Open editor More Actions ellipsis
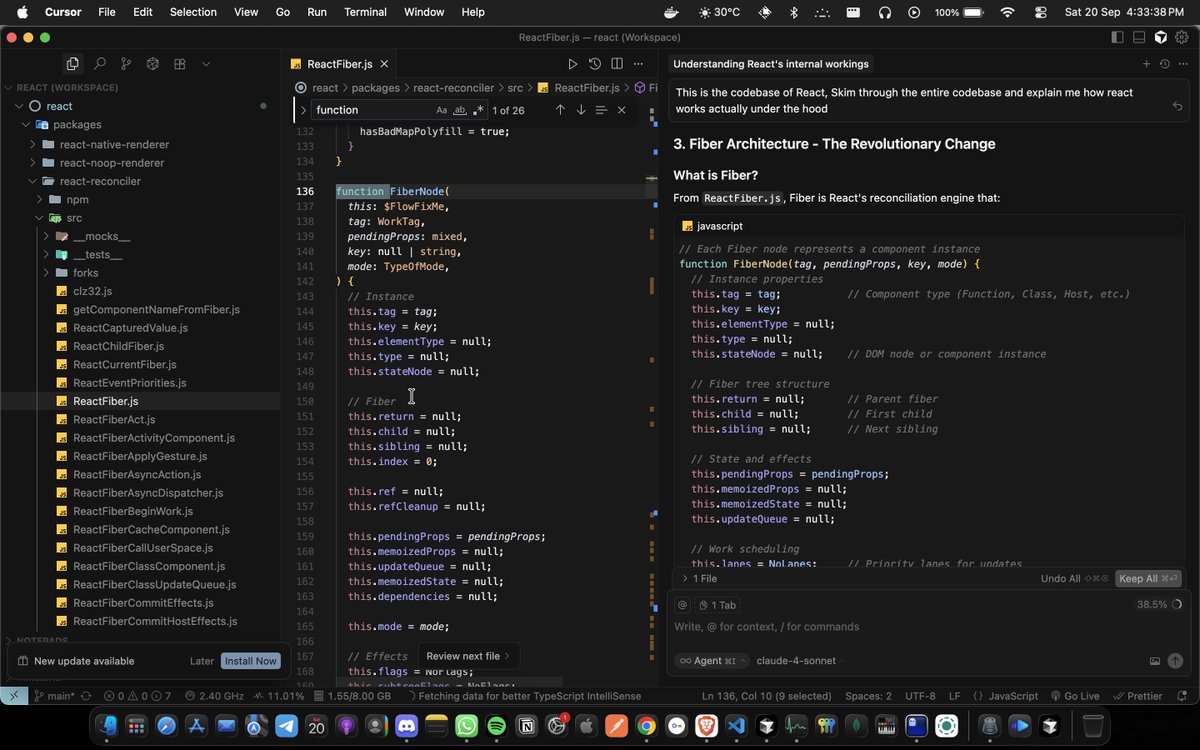Viewport: 1200px width, 750px height. [639, 63]
